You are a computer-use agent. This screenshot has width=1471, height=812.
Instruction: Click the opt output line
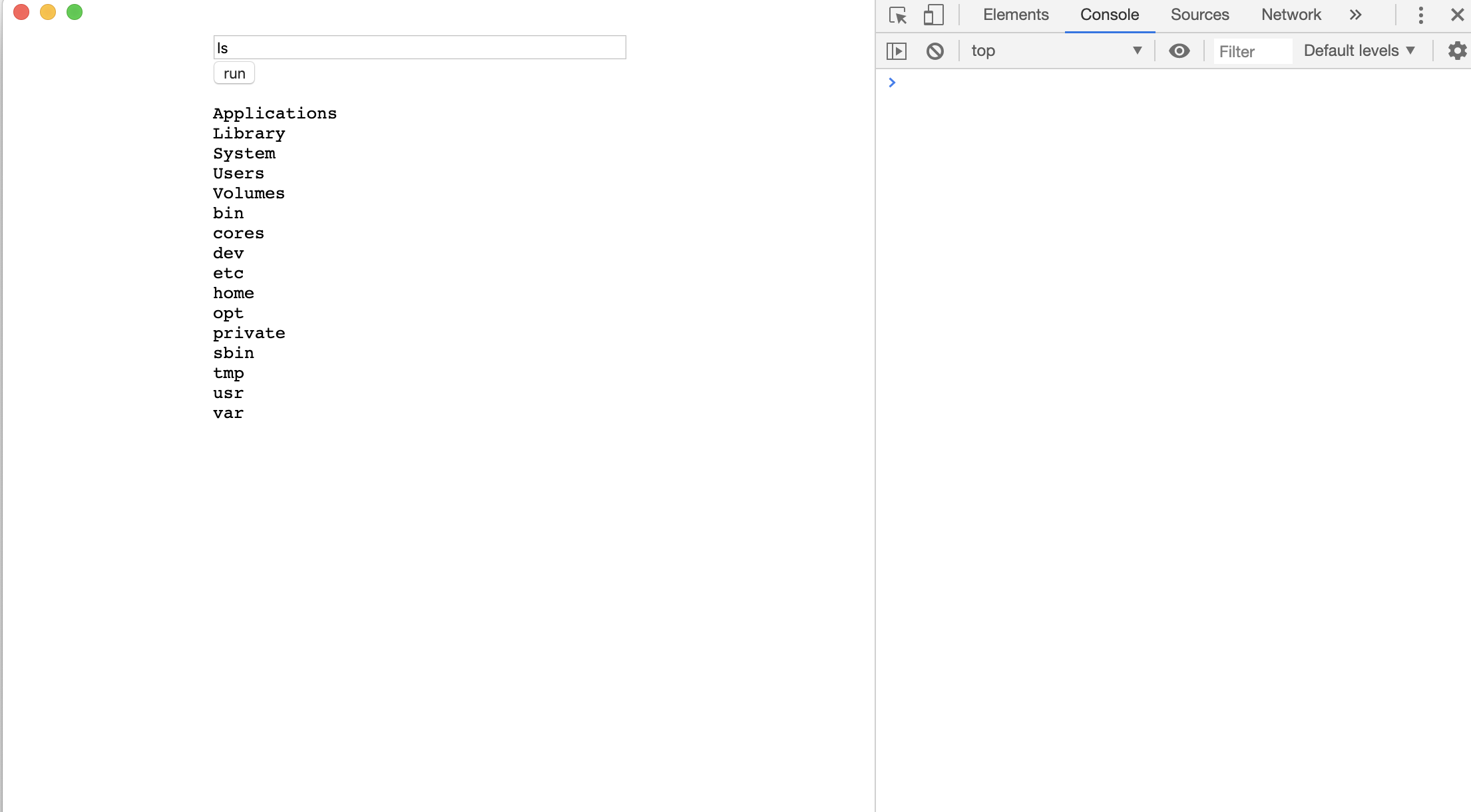pos(228,313)
